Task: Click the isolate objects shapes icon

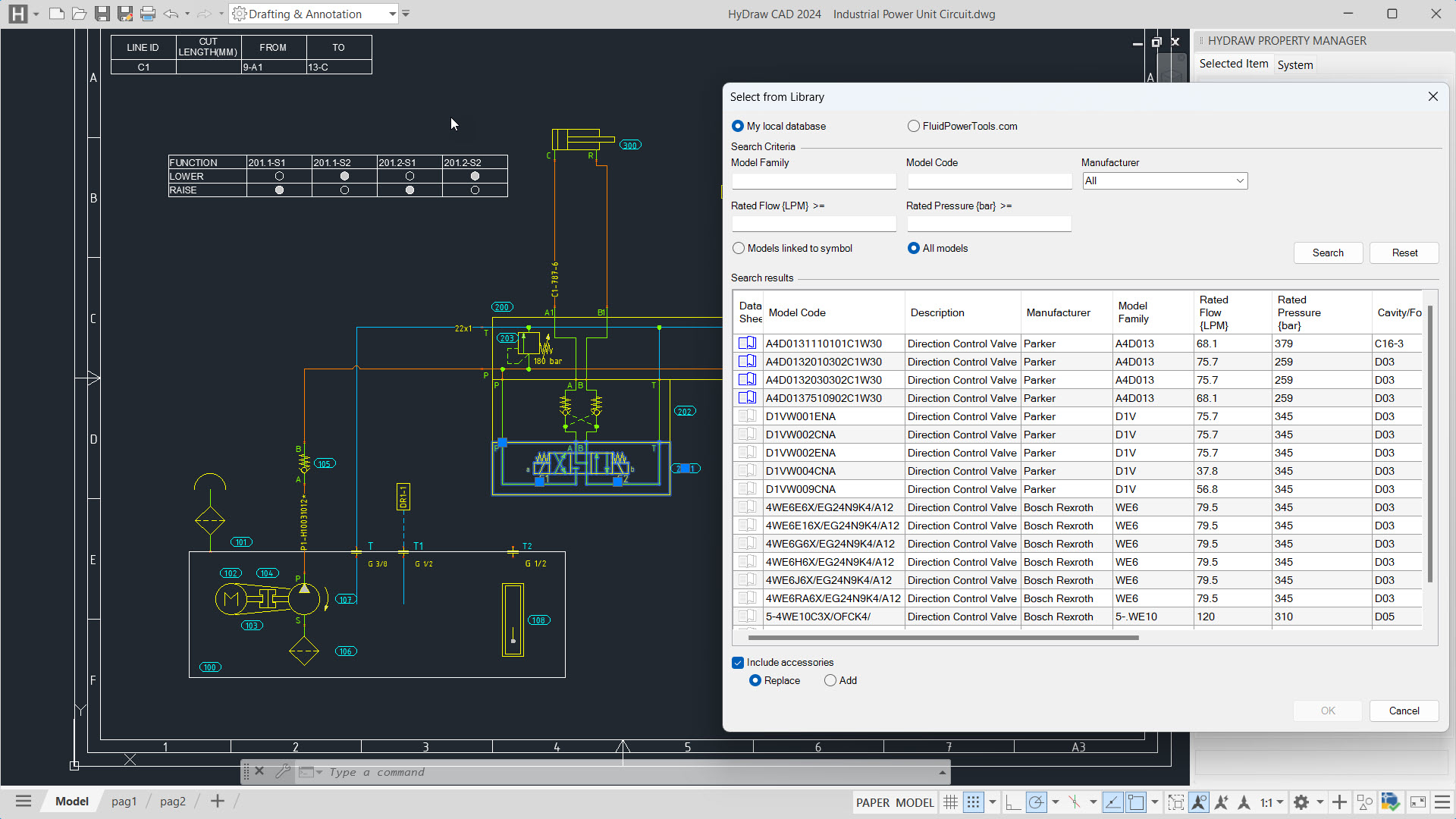Action: click(x=1365, y=802)
